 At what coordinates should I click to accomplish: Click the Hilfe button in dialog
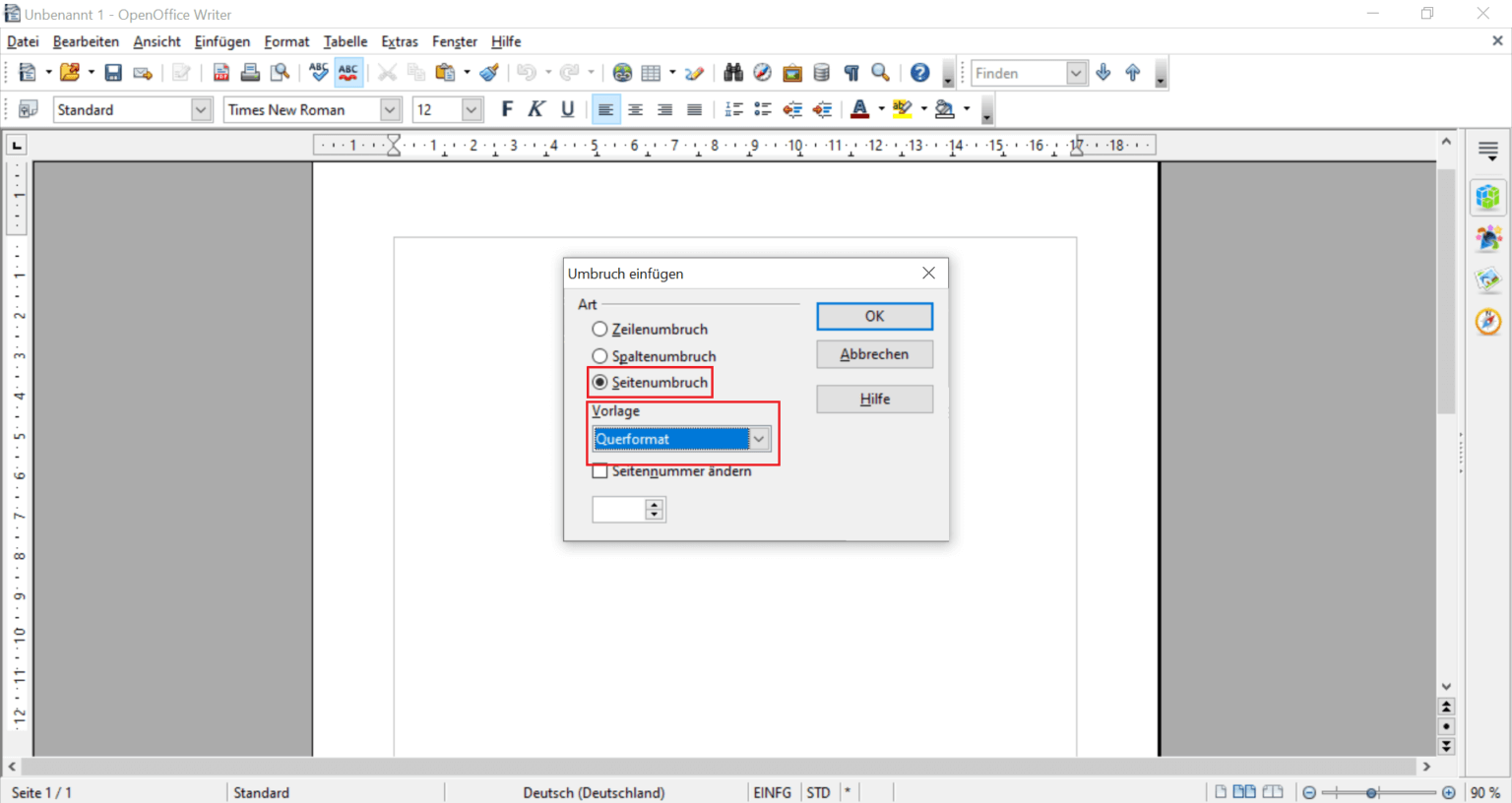pyautogui.click(x=874, y=399)
